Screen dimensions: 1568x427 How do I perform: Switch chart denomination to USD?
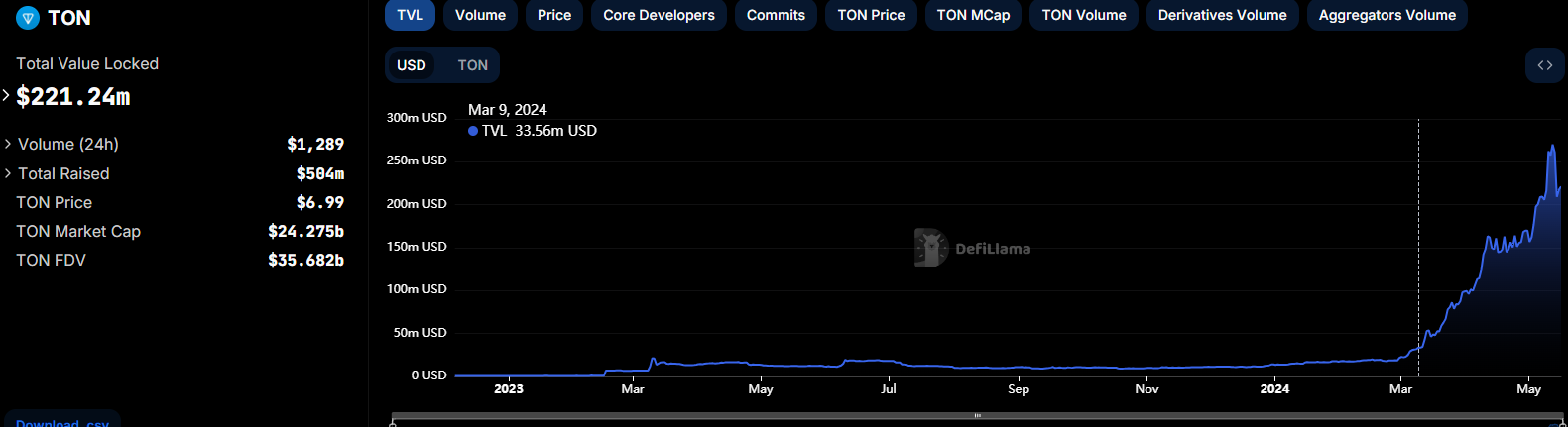412,65
